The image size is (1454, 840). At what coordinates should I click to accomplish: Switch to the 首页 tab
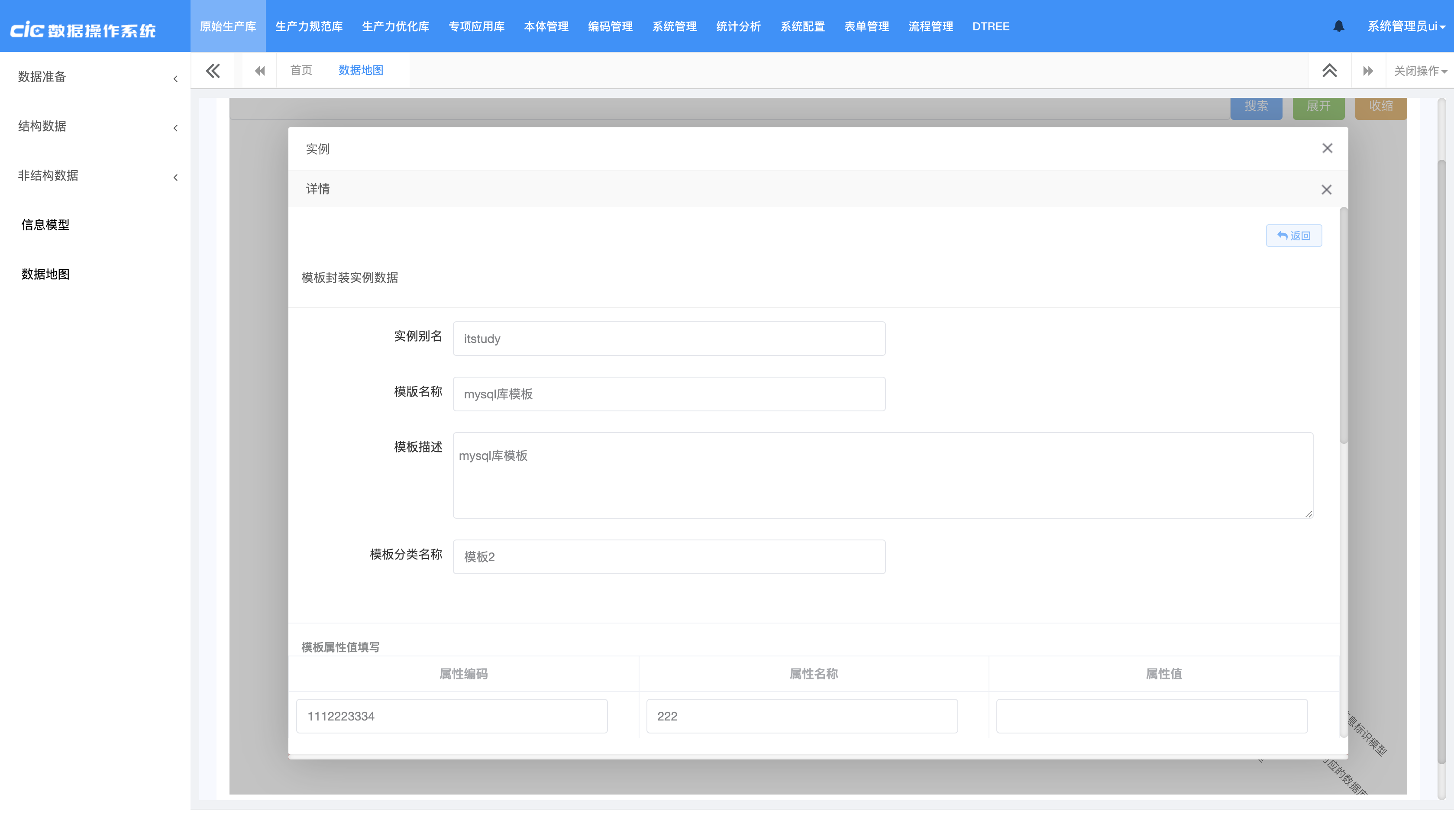click(x=301, y=71)
